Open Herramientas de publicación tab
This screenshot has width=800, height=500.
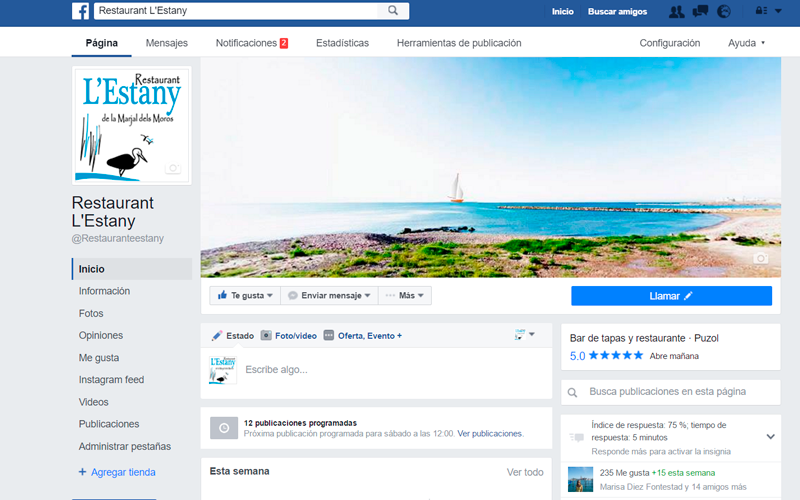[459, 43]
